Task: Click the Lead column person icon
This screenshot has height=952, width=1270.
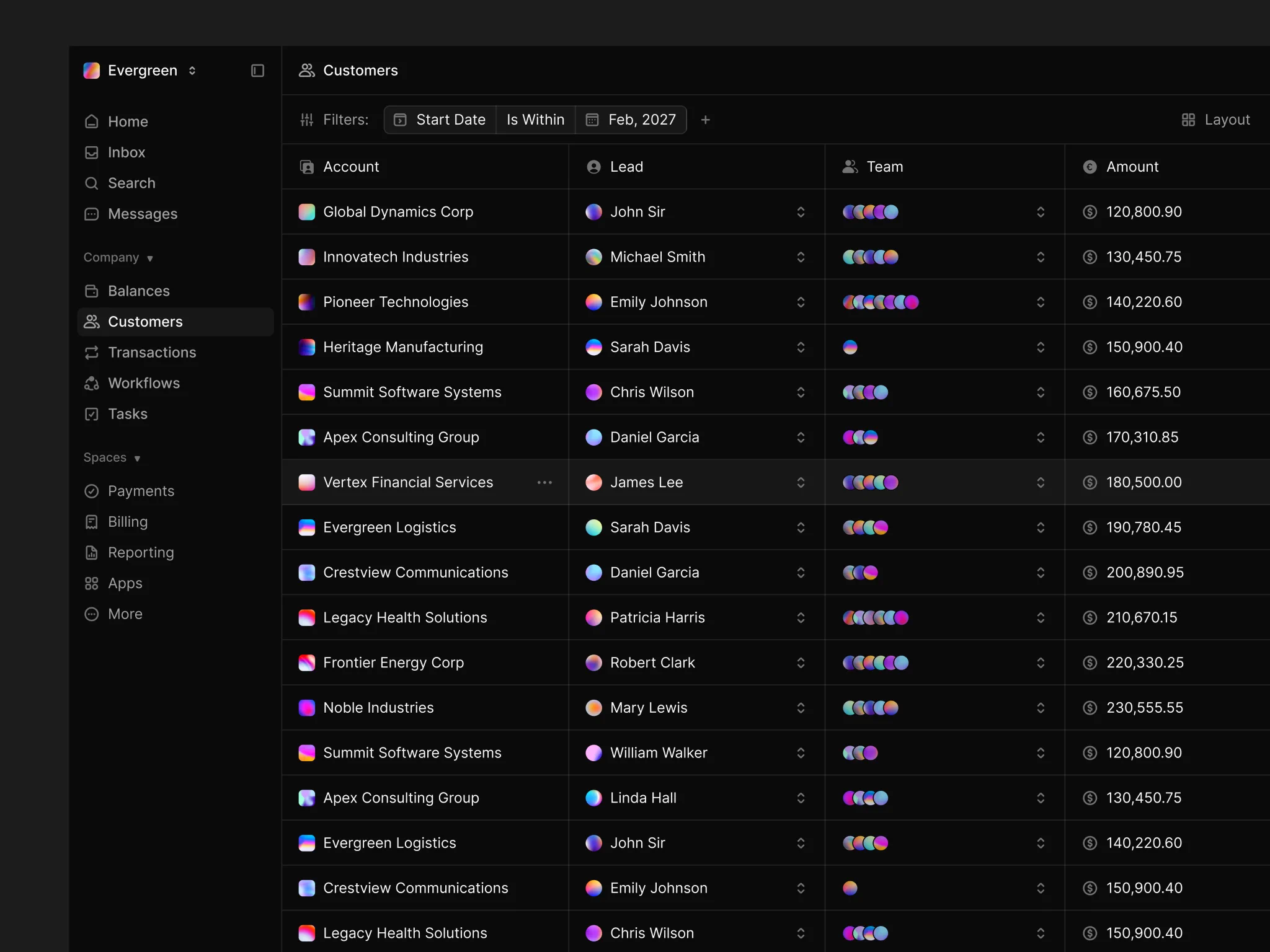Action: (593, 167)
